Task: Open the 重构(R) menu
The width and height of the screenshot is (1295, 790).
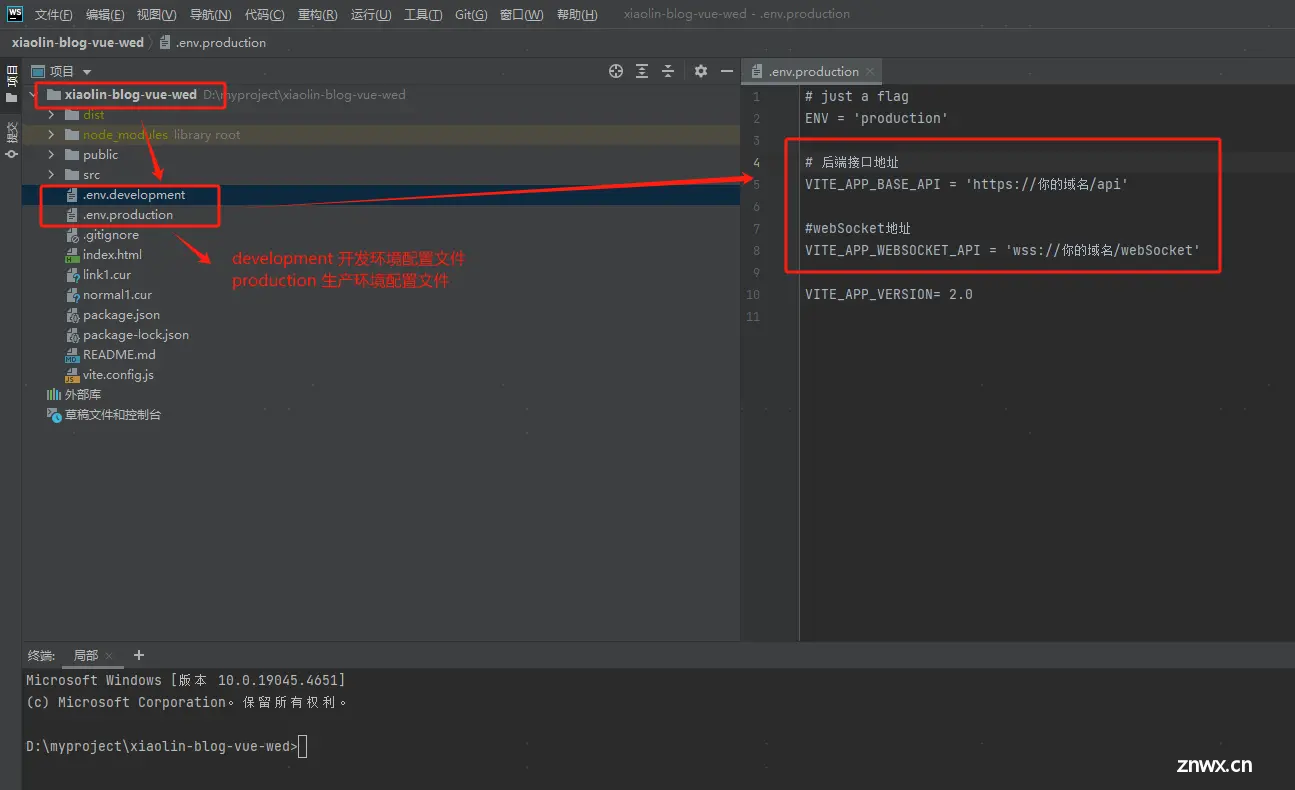Action: [x=317, y=14]
